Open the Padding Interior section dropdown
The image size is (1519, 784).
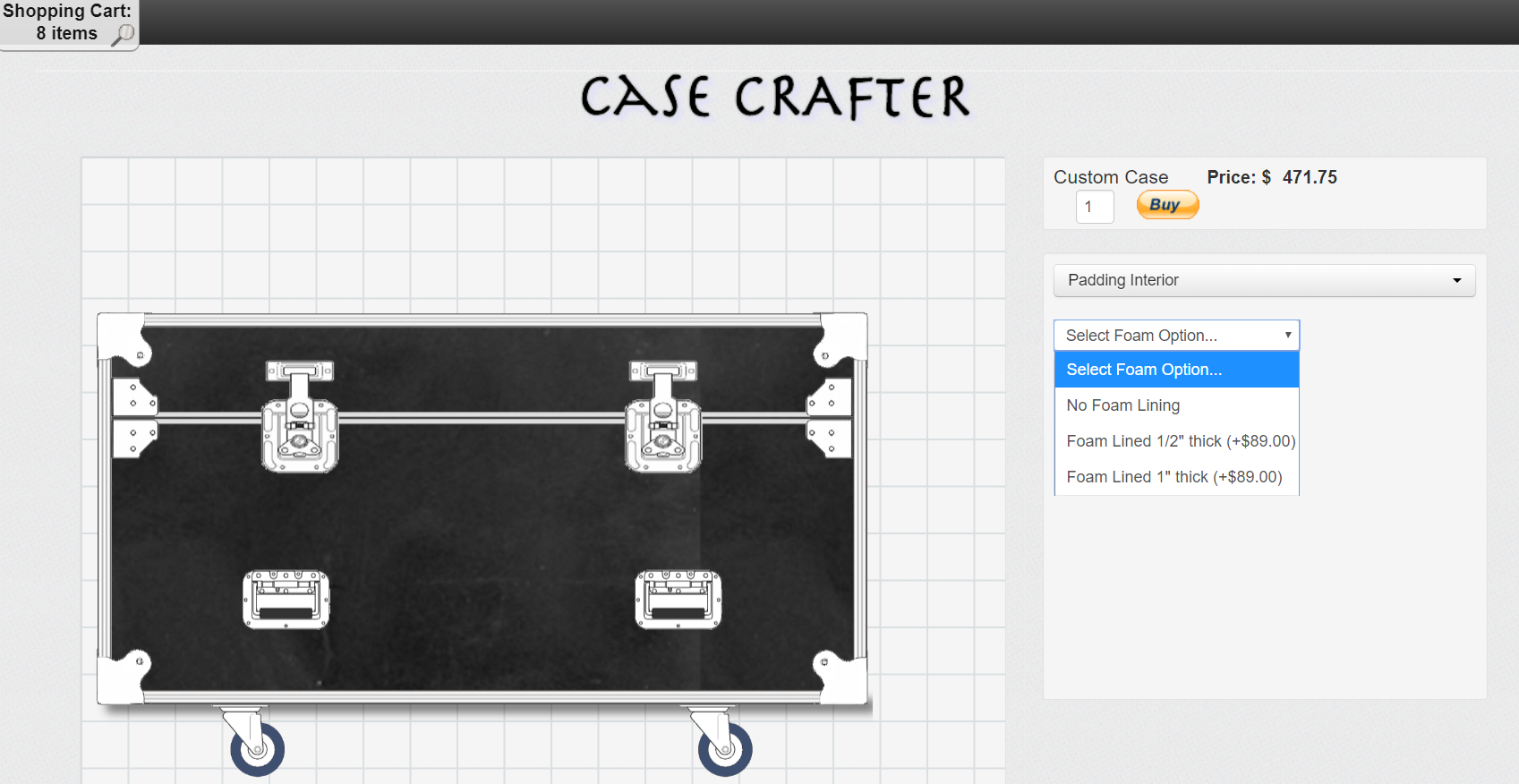pyautogui.click(x=1264, y=281)
